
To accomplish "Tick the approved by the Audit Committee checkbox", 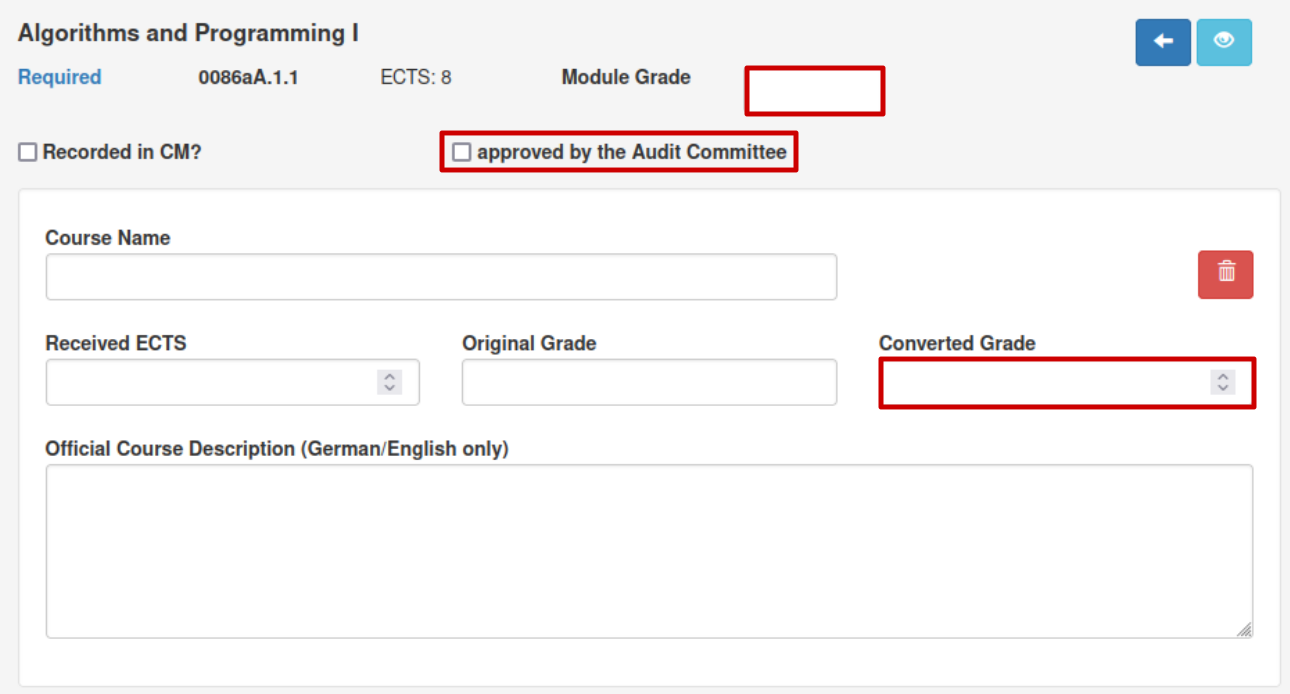I will (461, 152).
